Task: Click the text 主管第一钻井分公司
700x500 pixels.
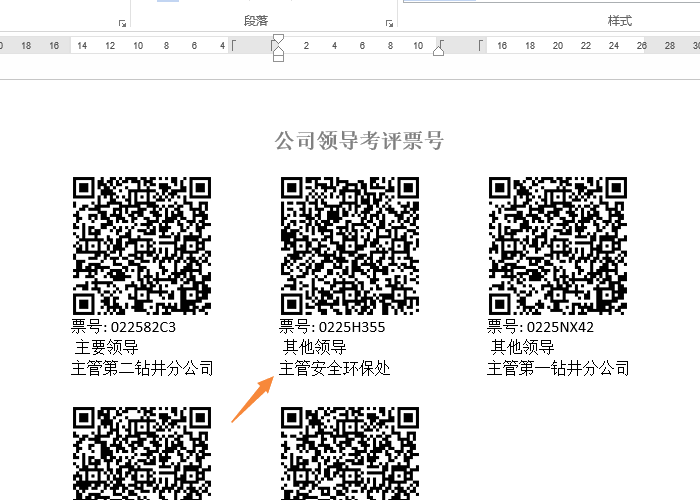Action: (558, 369)
